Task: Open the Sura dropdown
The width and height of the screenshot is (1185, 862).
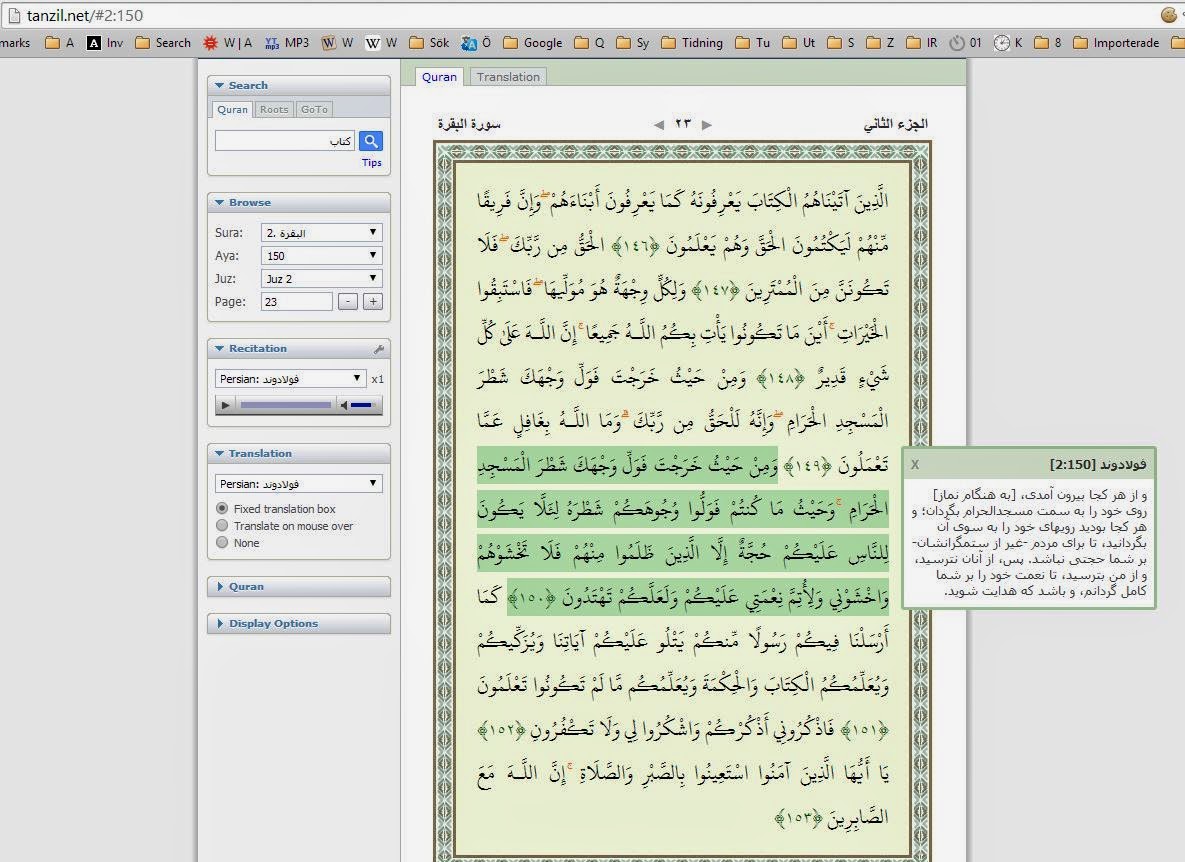Action: click(321, 233)
